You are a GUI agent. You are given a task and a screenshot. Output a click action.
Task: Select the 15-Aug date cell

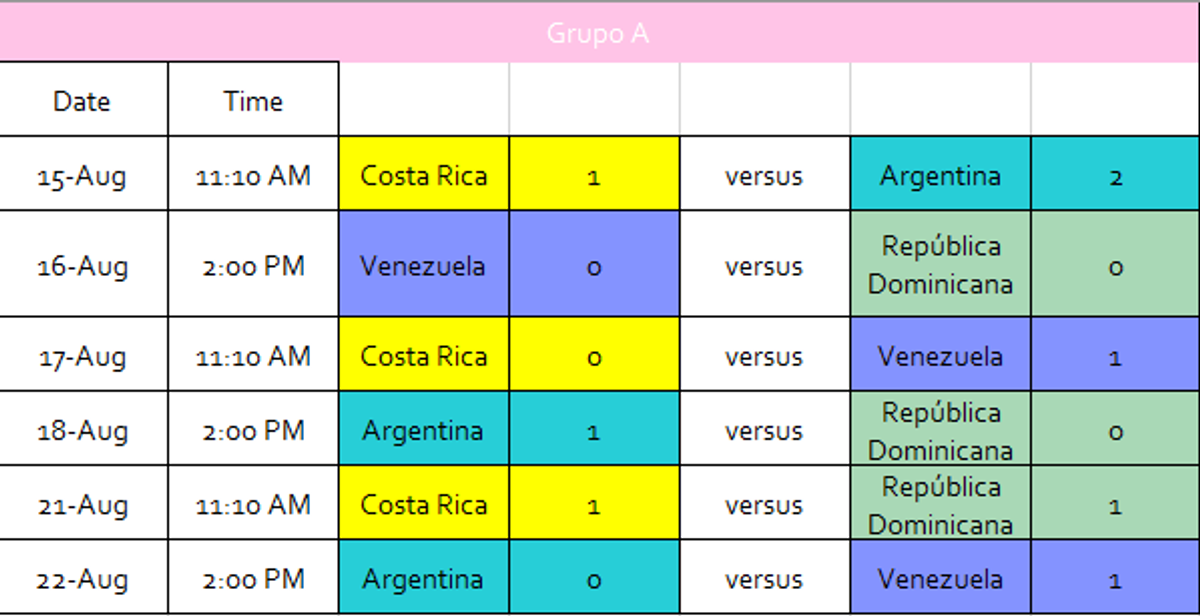84,174
